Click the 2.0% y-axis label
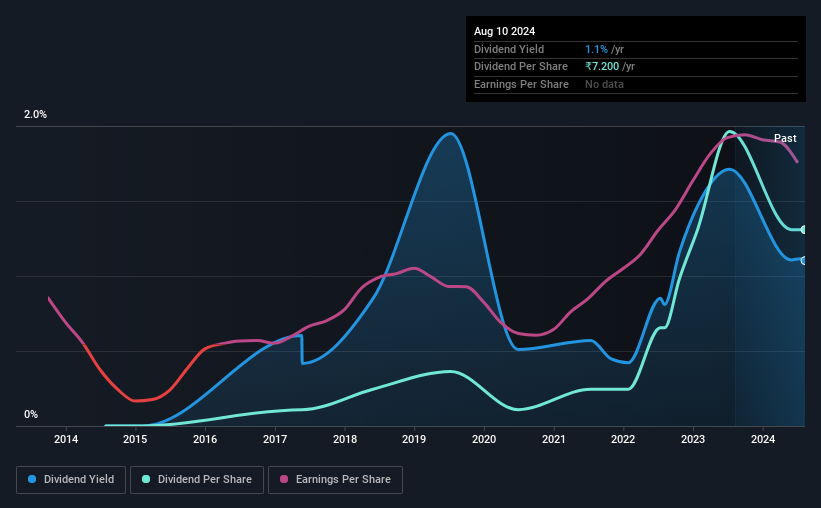The image size is (821, 508). (x=35, y=114)
